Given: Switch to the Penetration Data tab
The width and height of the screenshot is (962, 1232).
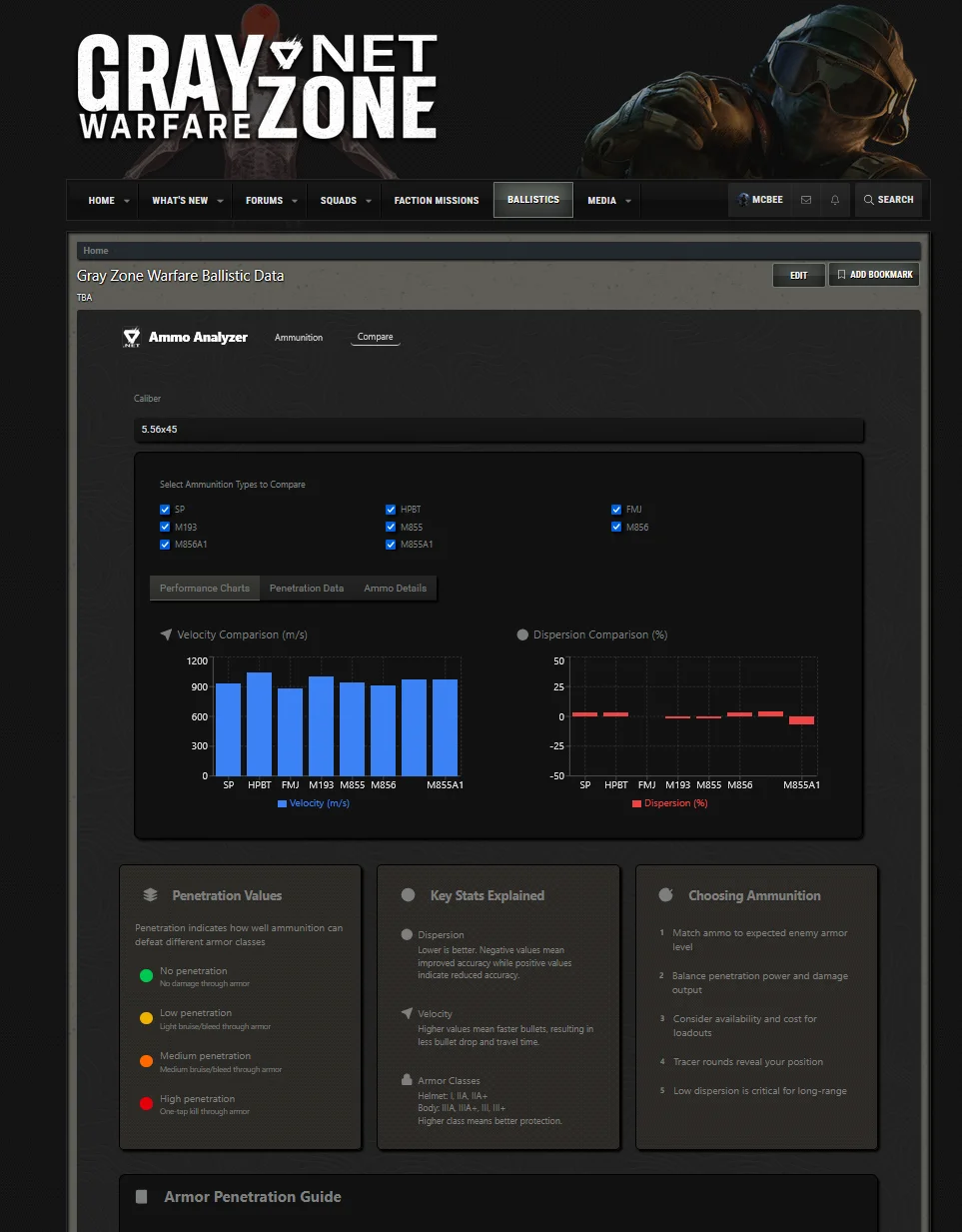Looking at the screenshot, I should [307, 589].
